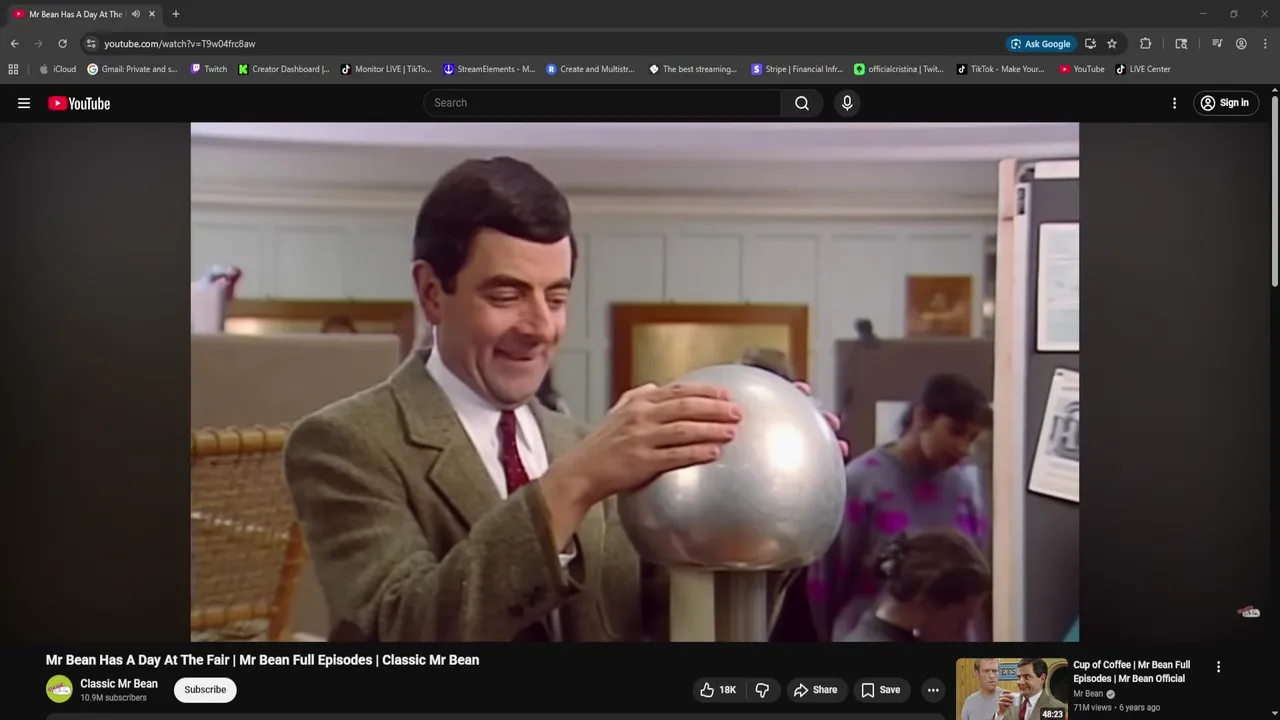The image size is (1280, 720).
Task: Open media controls in Chrome toolbar
Action: 1217,44
